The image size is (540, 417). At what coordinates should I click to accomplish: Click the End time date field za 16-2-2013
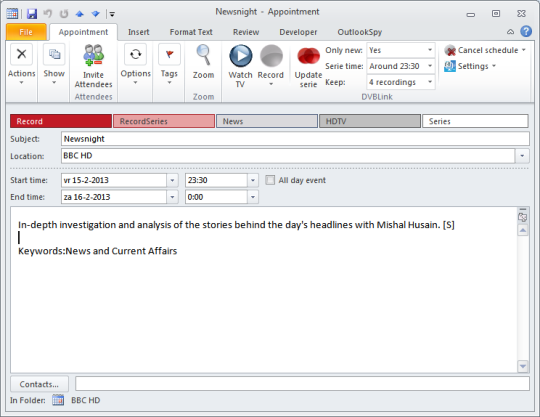(114, 197)
